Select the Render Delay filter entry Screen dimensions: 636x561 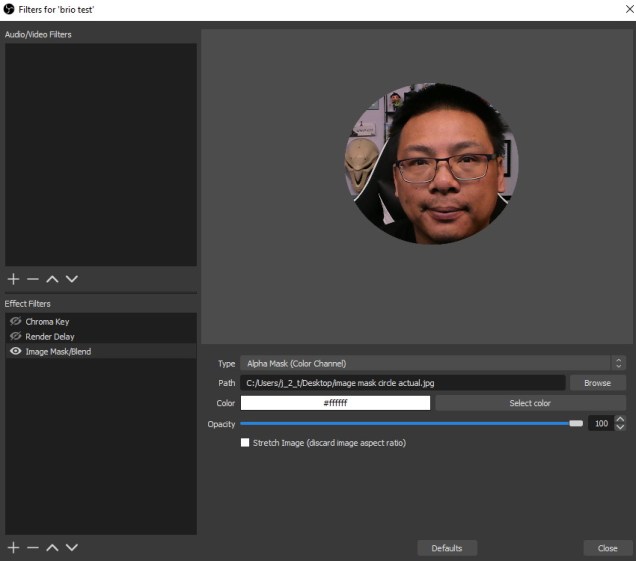(50, 337)
